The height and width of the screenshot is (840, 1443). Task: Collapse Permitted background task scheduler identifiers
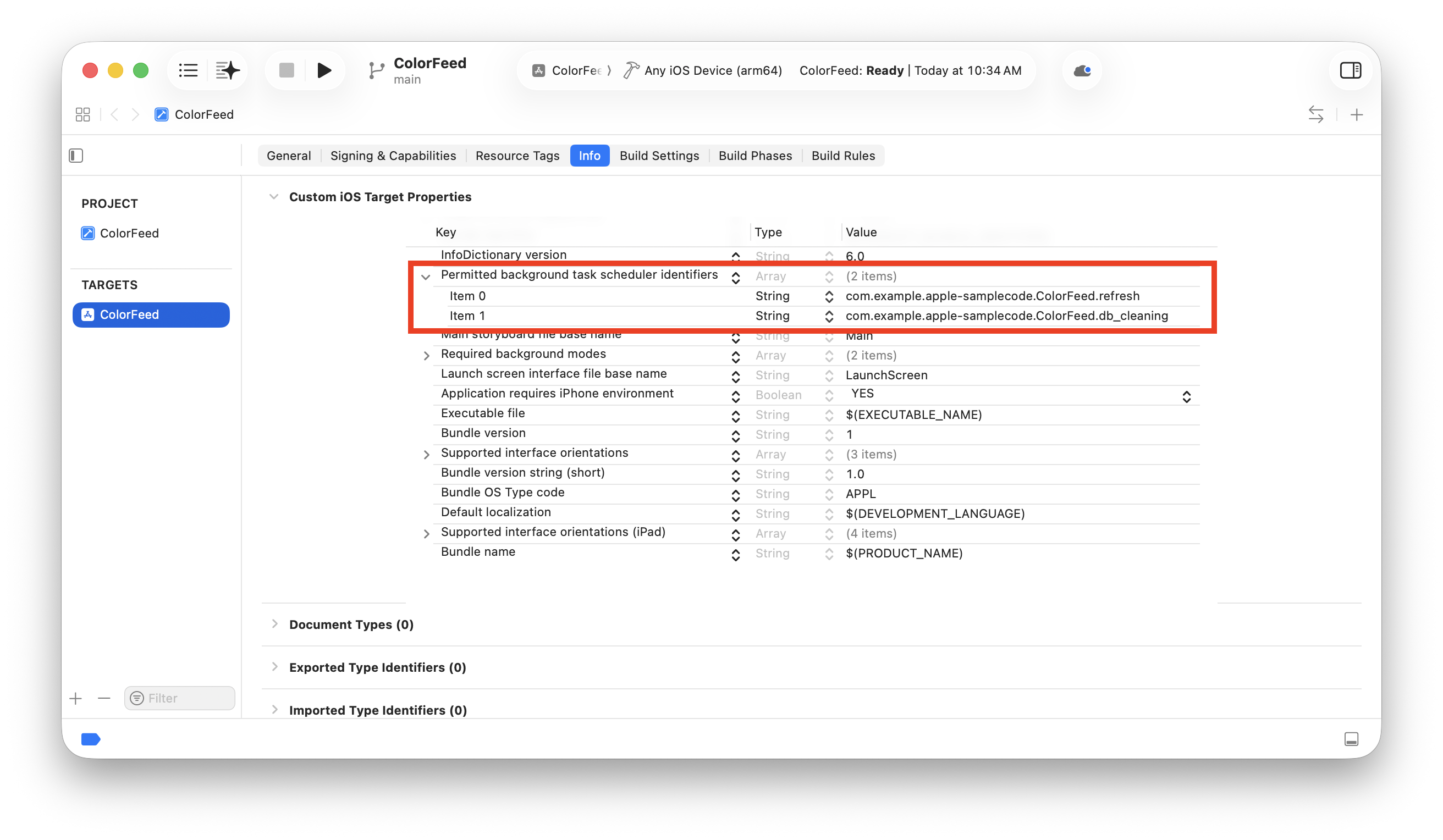tap(426, 277)
